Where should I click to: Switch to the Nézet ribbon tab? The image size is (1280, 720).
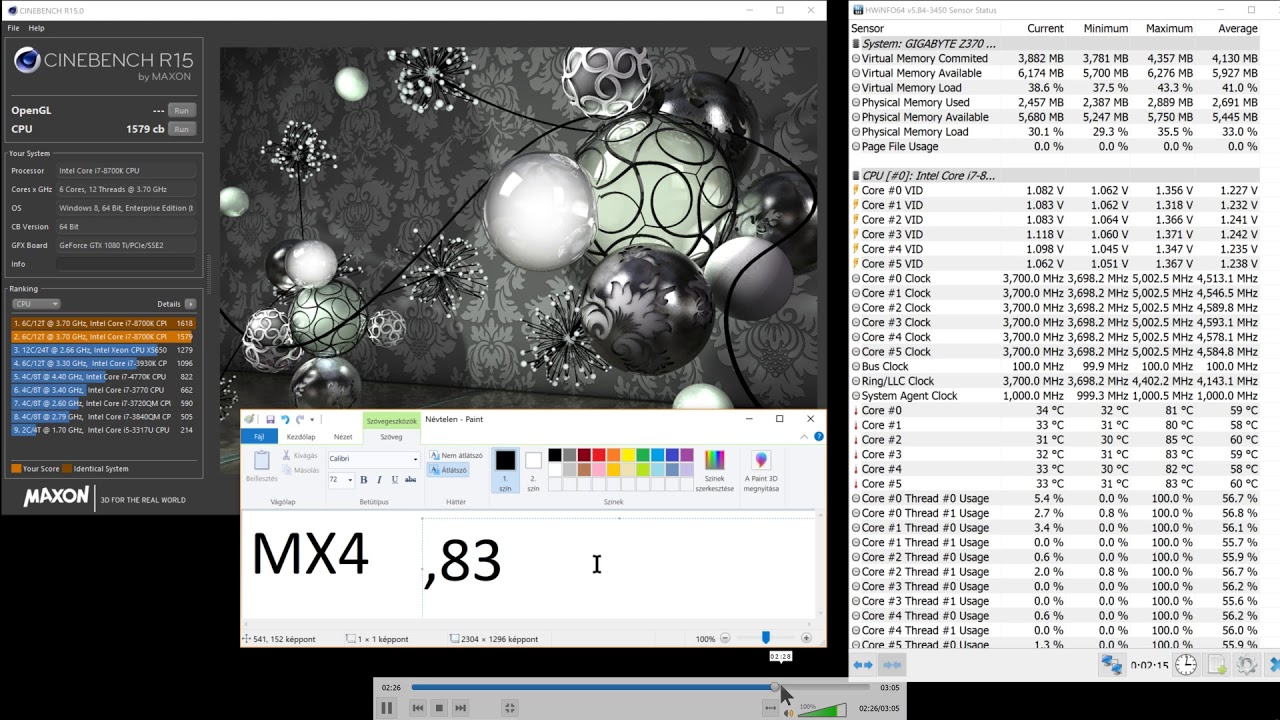tap(343, 437)
